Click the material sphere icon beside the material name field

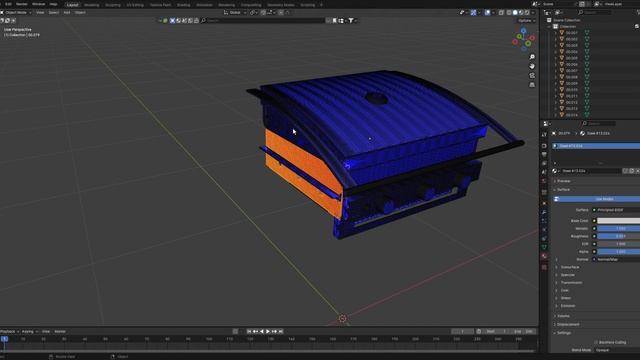pos(554,171)
